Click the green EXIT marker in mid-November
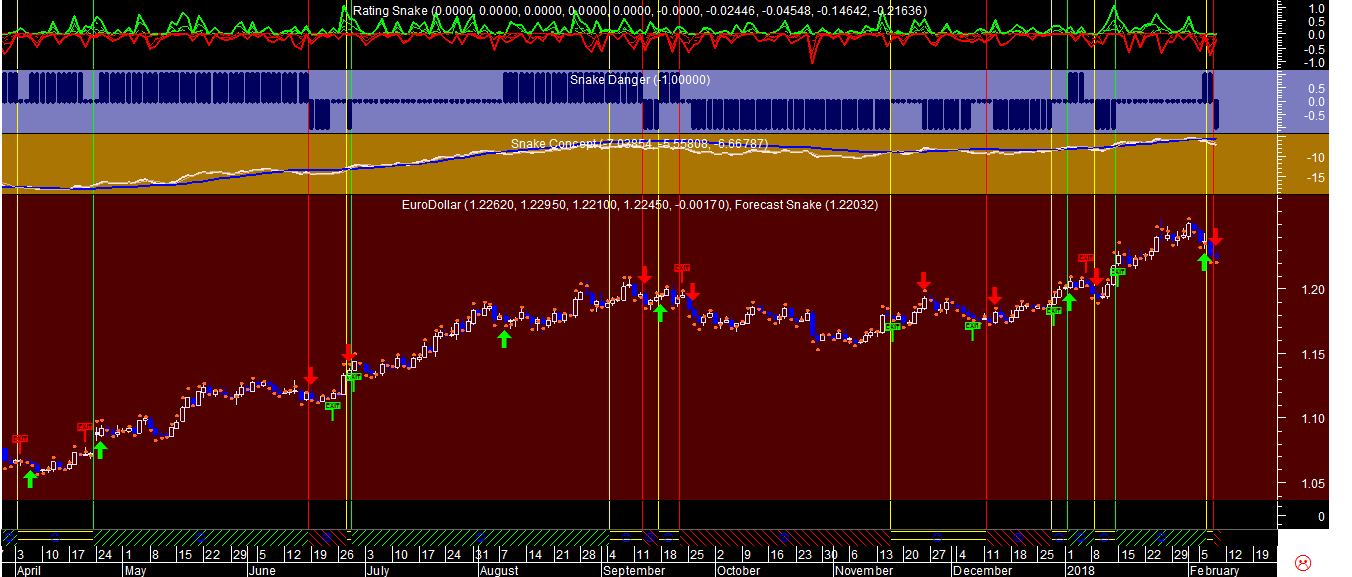Screen dimensions: 1352x577 [x=892, y=327]
